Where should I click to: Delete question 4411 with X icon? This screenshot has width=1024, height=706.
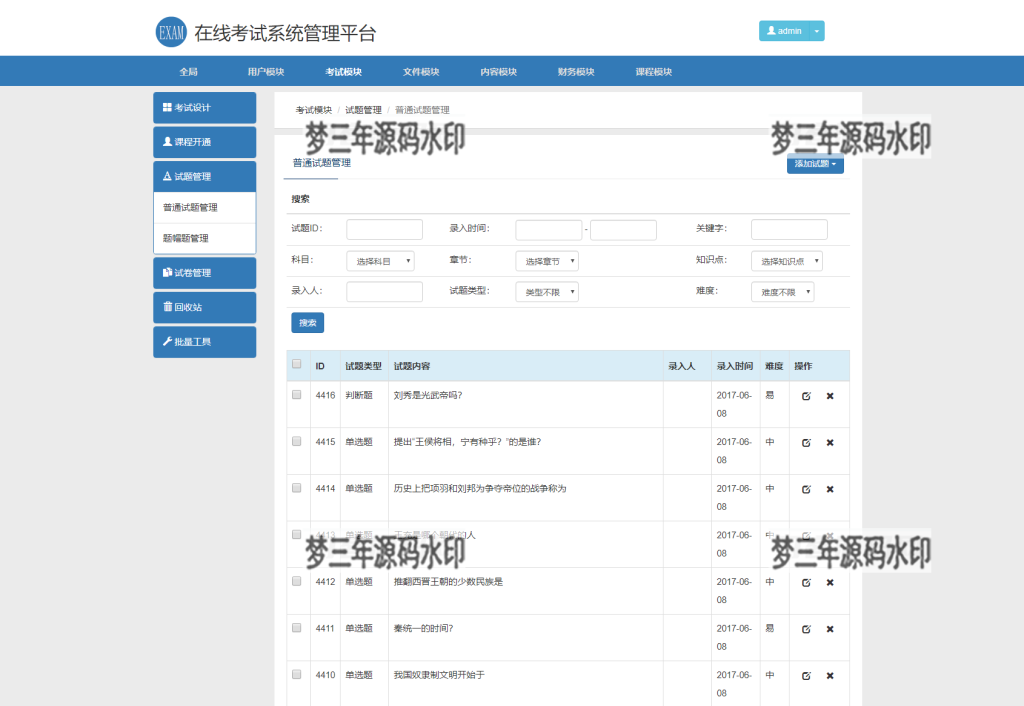click(830, 629)
